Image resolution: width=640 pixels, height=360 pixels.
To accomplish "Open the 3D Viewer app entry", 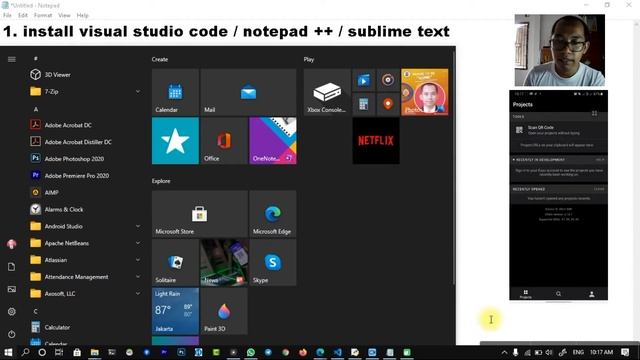I will [57, 75].
